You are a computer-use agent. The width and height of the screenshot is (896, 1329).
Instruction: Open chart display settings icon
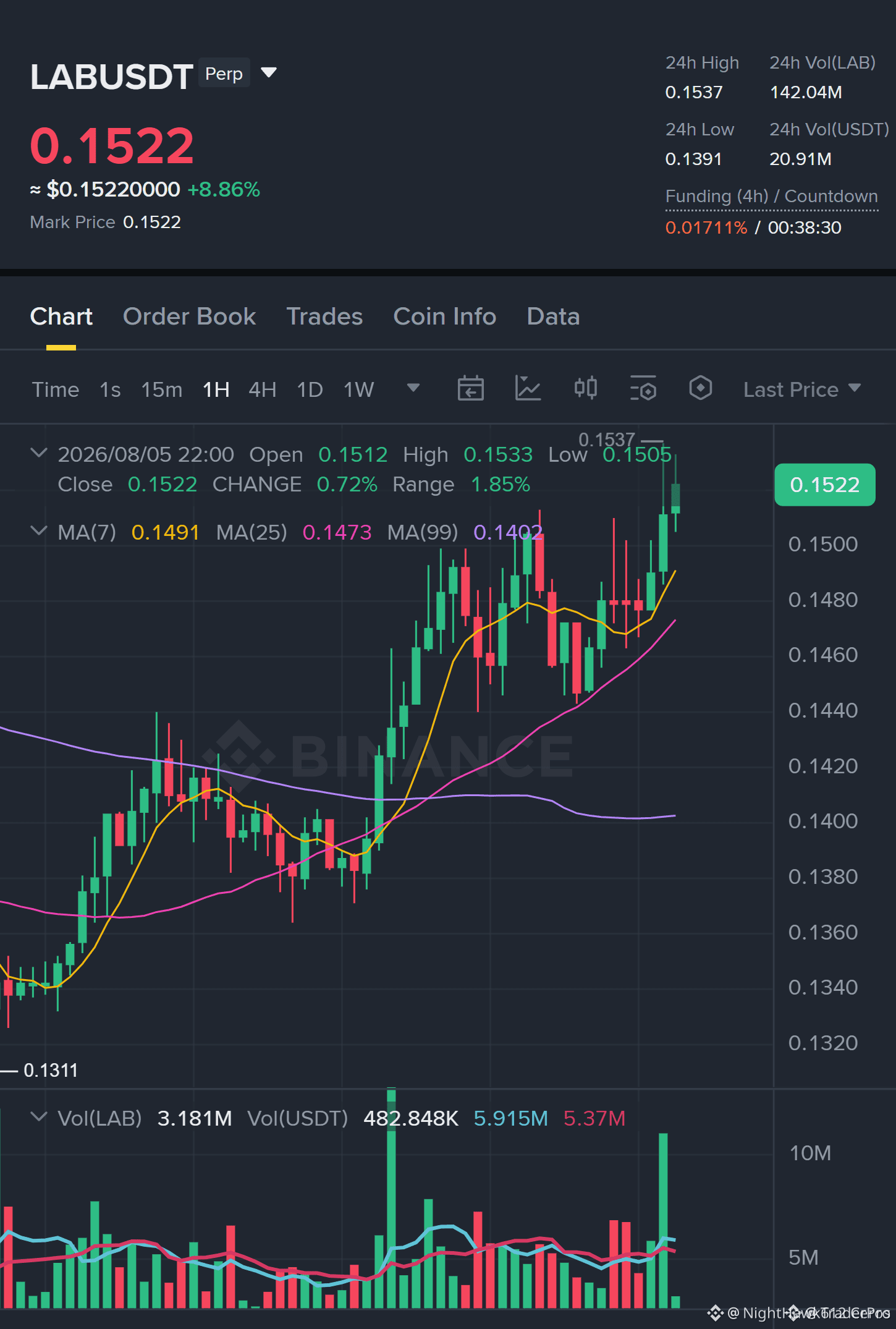pyautogui.click(x=643, y=389)
